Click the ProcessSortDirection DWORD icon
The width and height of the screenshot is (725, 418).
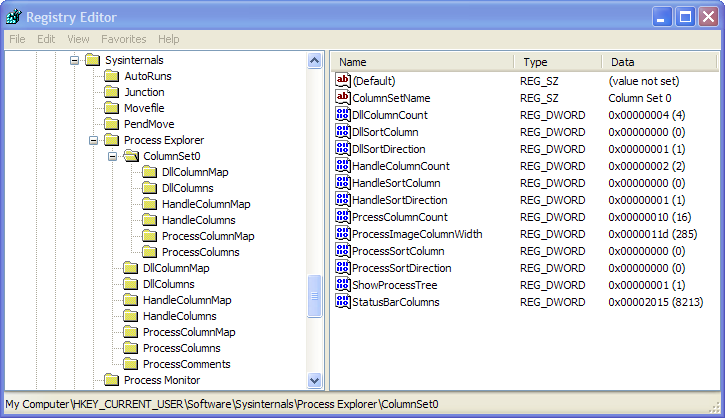tap(343, 268)
